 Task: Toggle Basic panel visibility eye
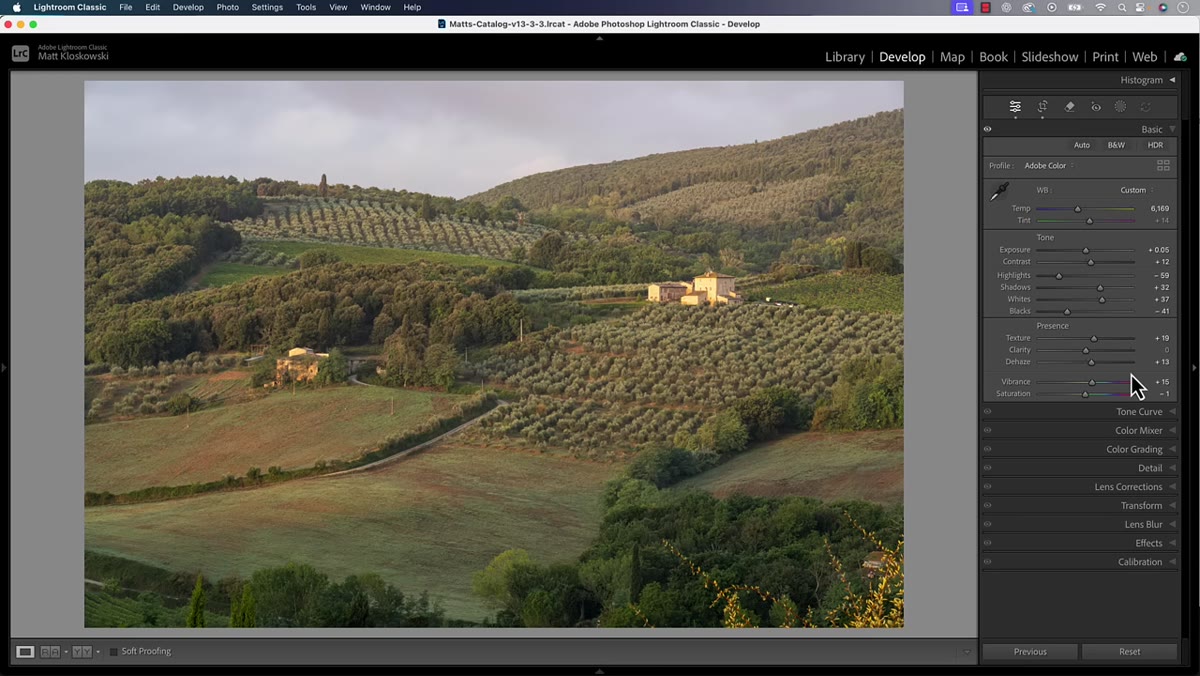coord(987,129)
